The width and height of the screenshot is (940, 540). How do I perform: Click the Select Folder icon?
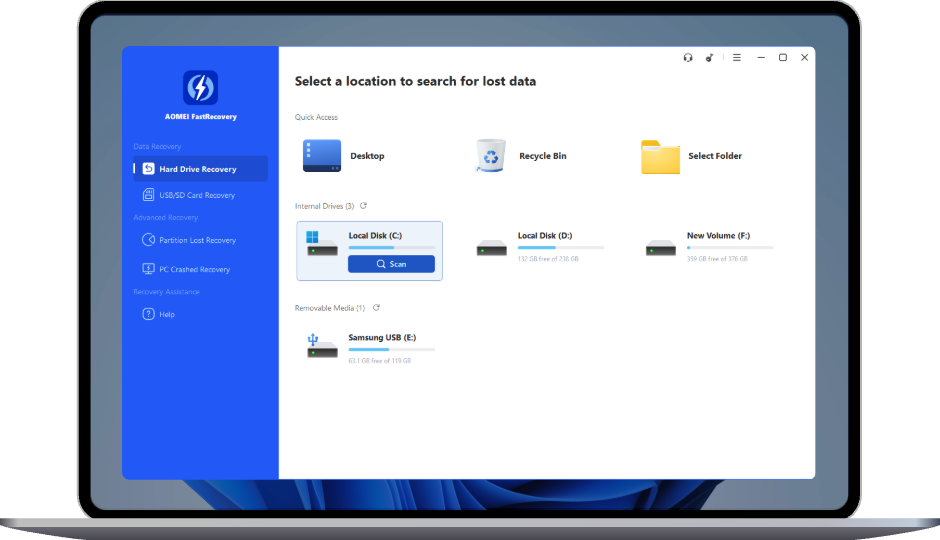click(660, 156)
